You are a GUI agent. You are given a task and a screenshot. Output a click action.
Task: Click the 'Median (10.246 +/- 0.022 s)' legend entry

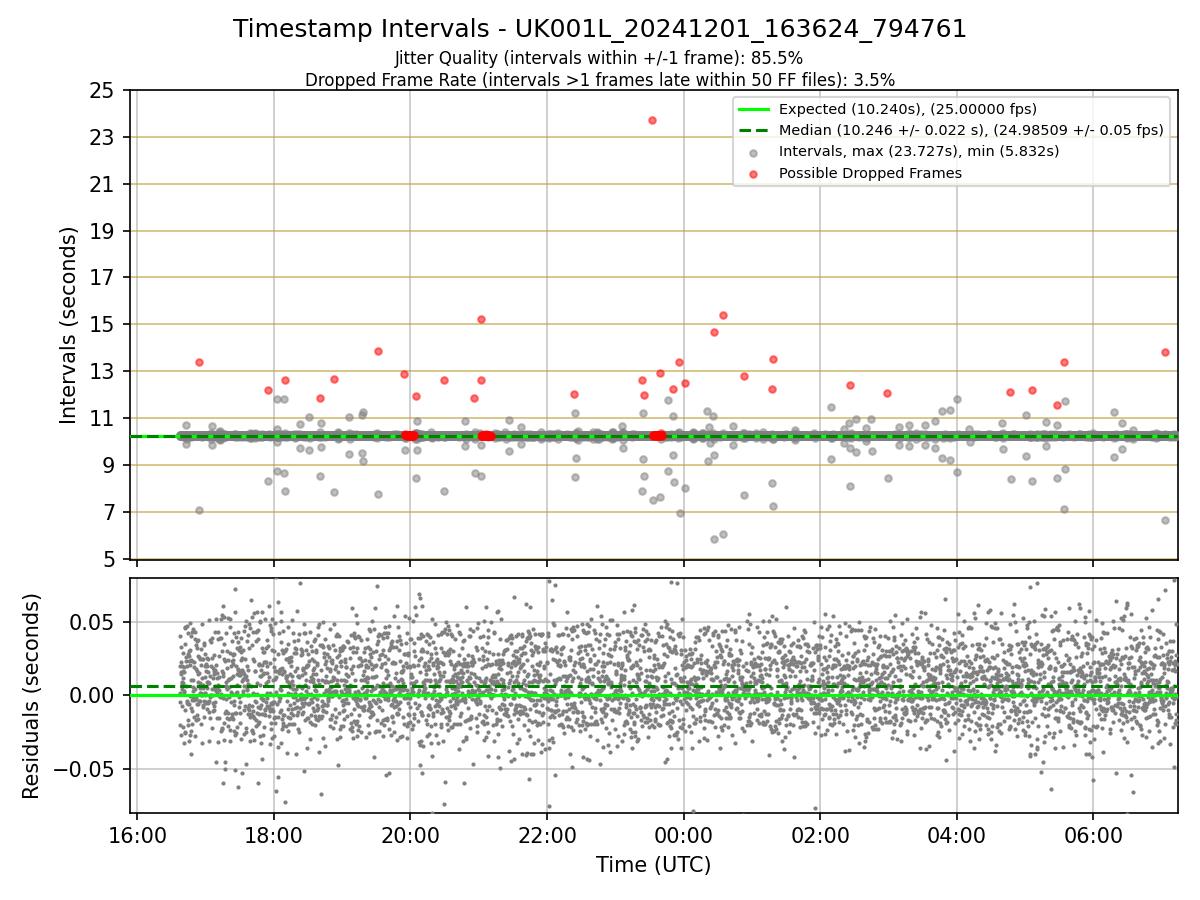(x=971, y=130)
